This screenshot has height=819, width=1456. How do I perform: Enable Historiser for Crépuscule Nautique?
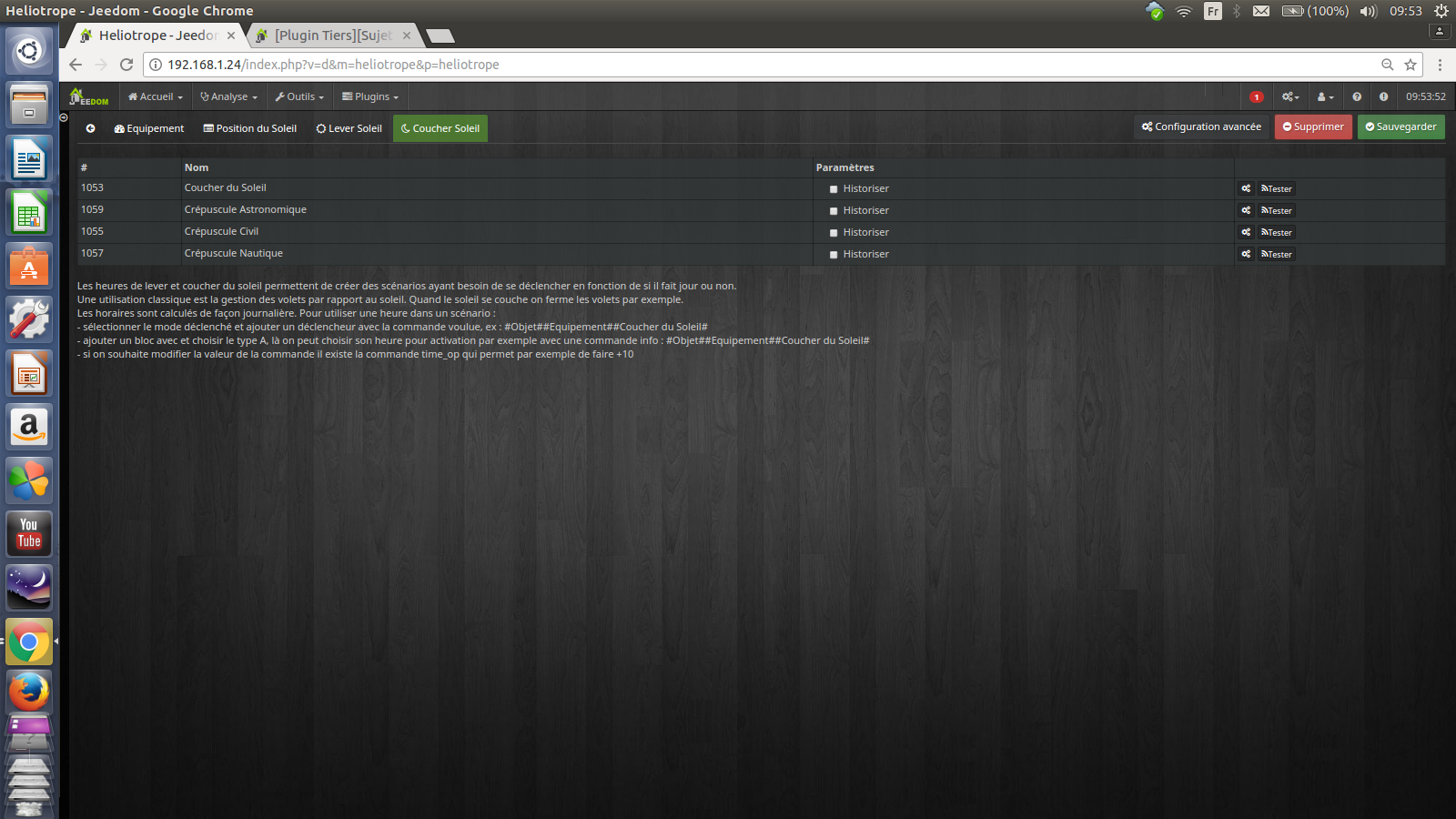click(x=834, y=255)
